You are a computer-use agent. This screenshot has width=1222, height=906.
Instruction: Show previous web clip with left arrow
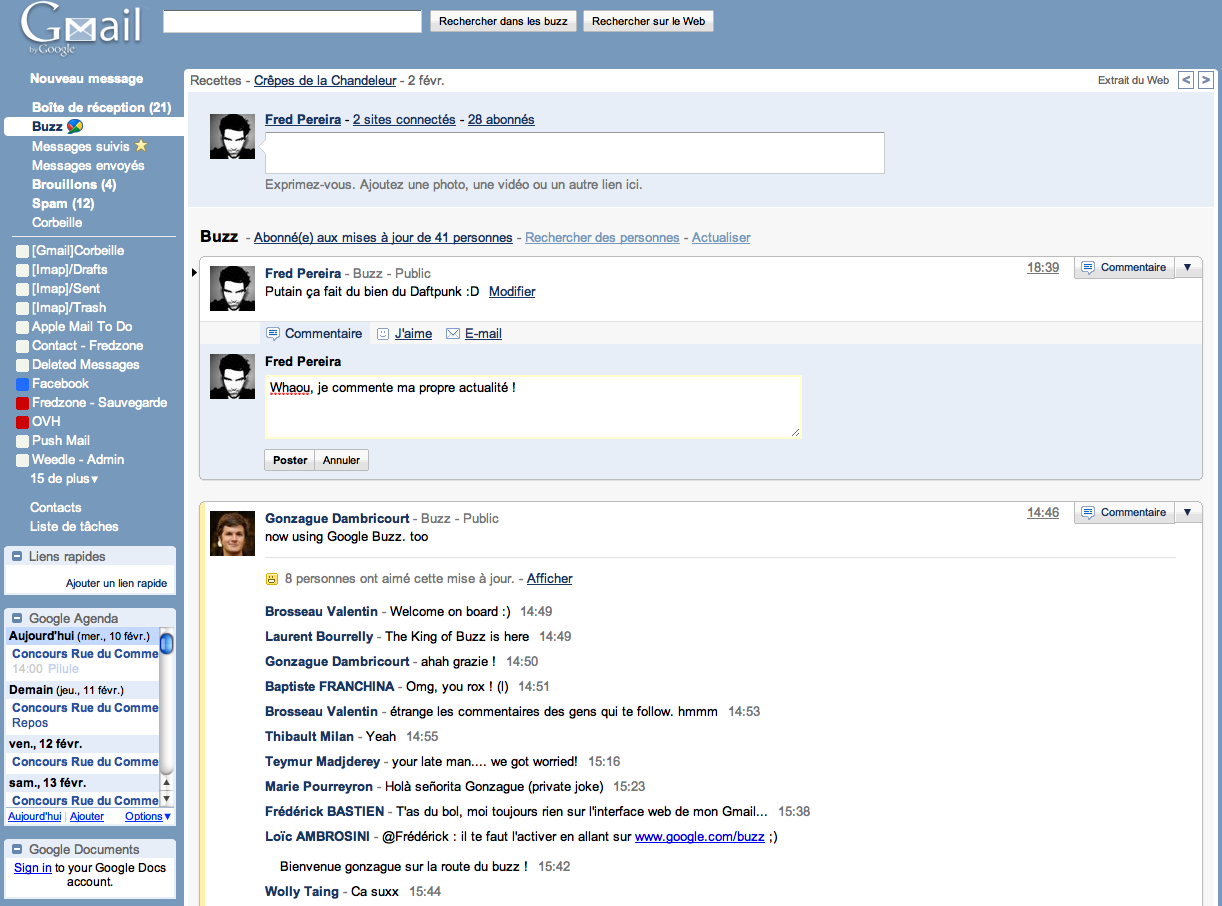pyautogui.click(x=1186, y=80)
